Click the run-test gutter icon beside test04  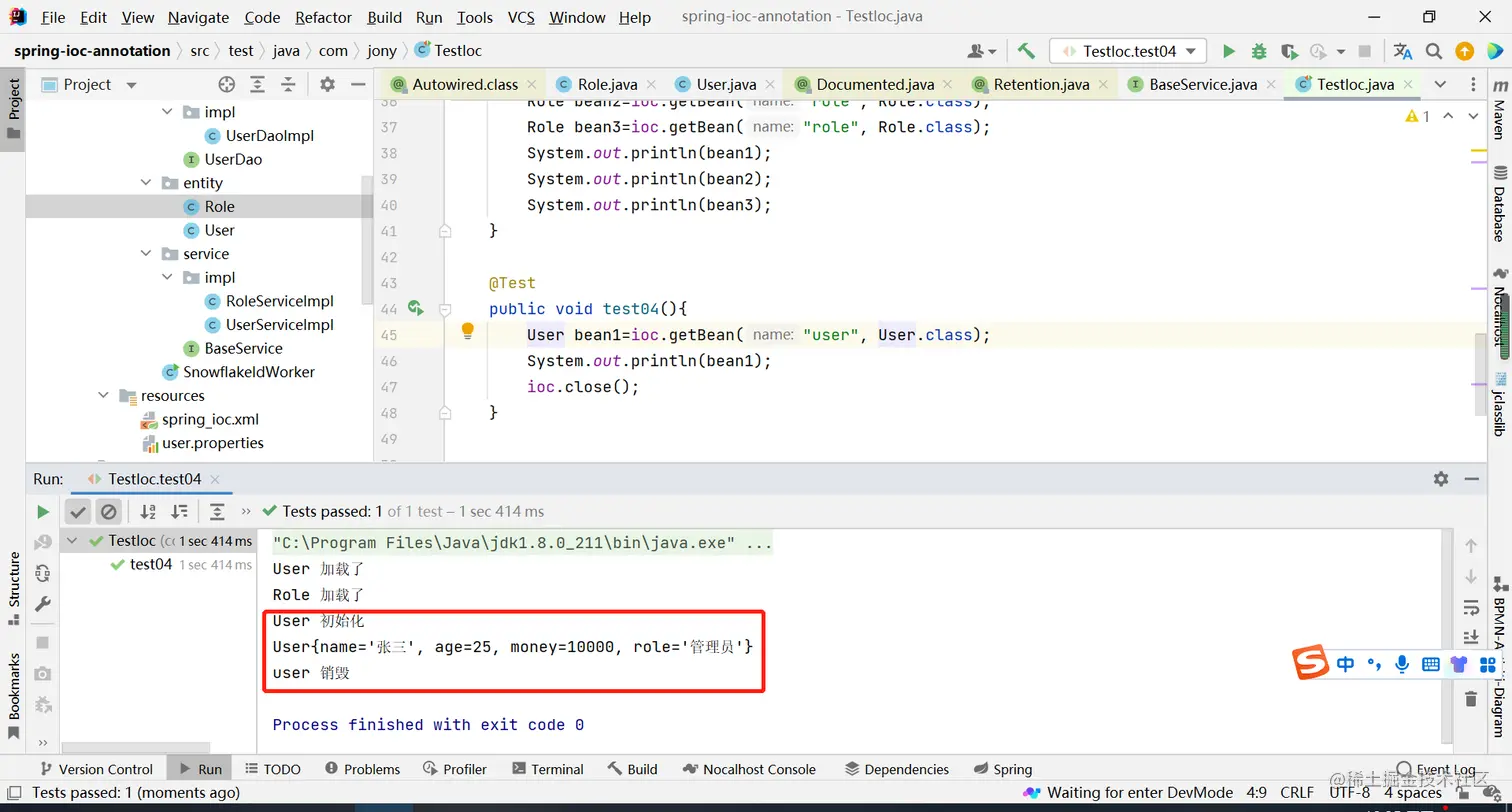pyautogui.click(x=416, y=308)
